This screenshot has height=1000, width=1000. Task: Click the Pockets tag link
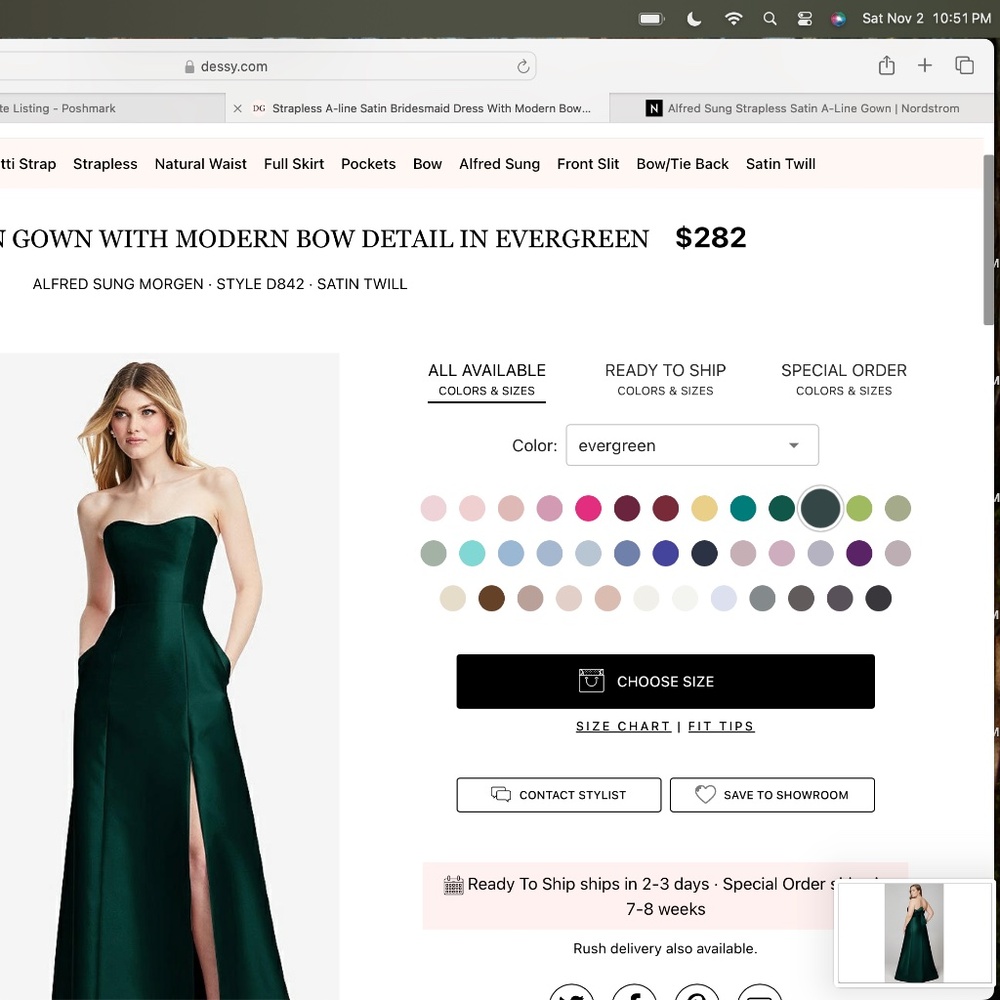tap(368, 164)
